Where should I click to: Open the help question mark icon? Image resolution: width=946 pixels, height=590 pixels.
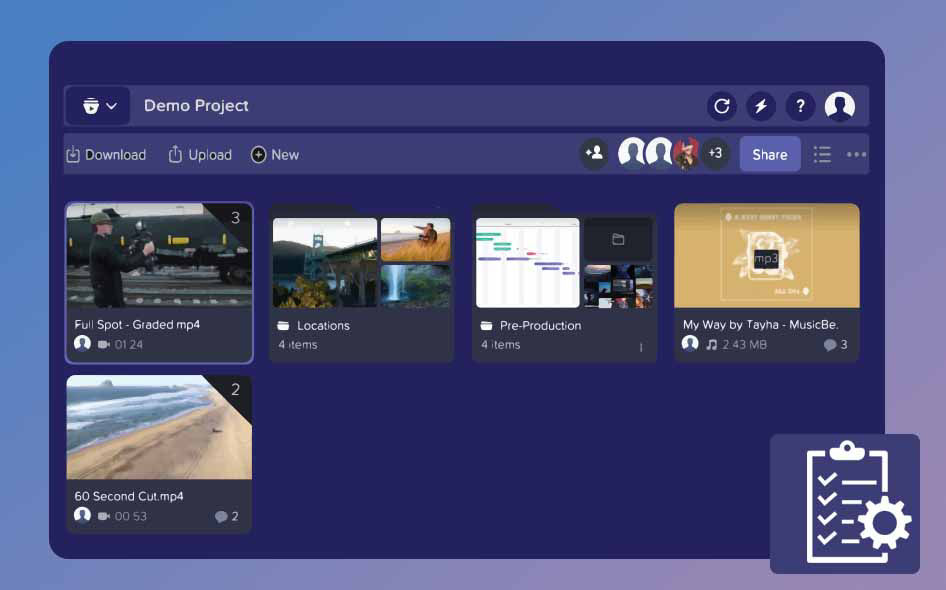click(800, 106)
